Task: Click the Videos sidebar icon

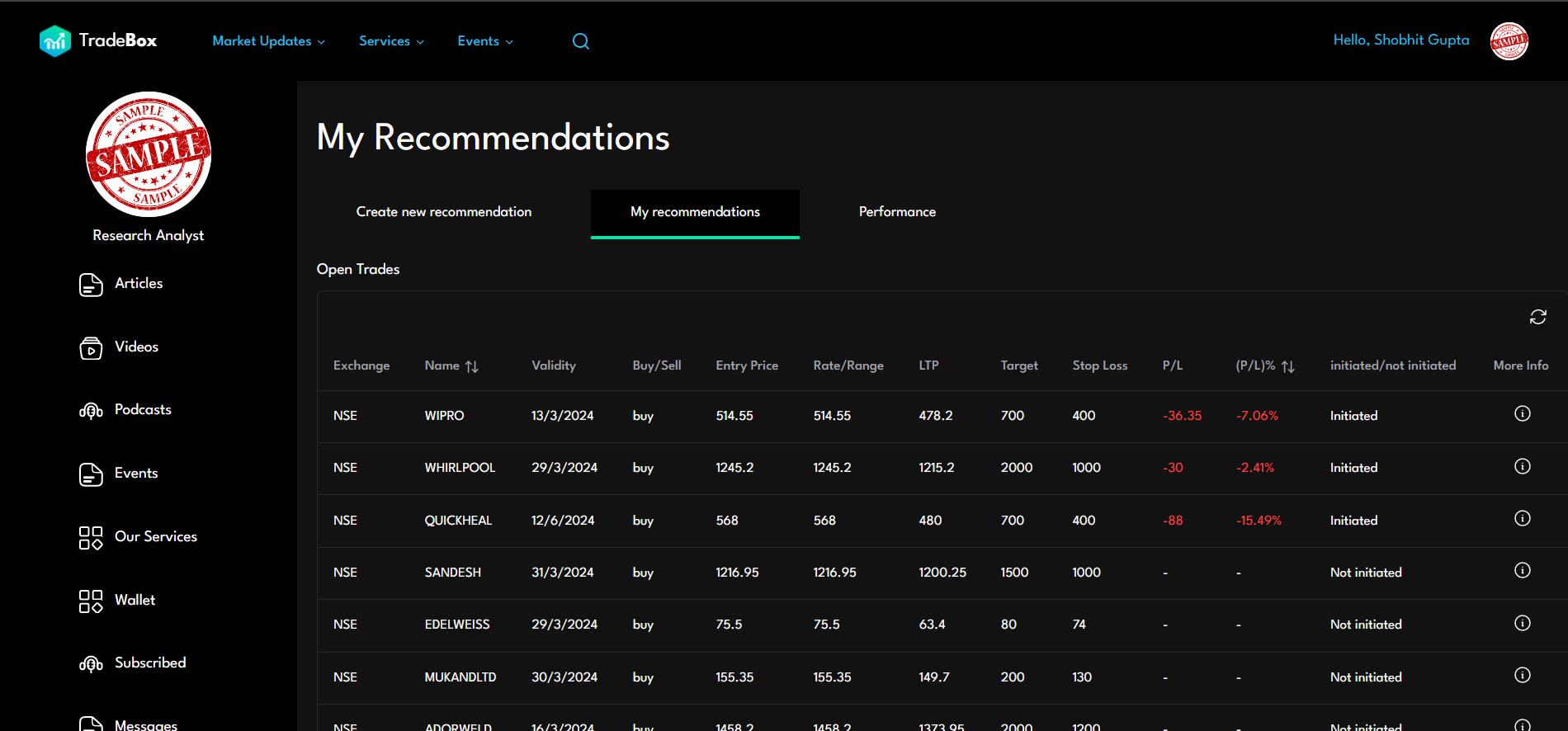Action: coord(91,348)
